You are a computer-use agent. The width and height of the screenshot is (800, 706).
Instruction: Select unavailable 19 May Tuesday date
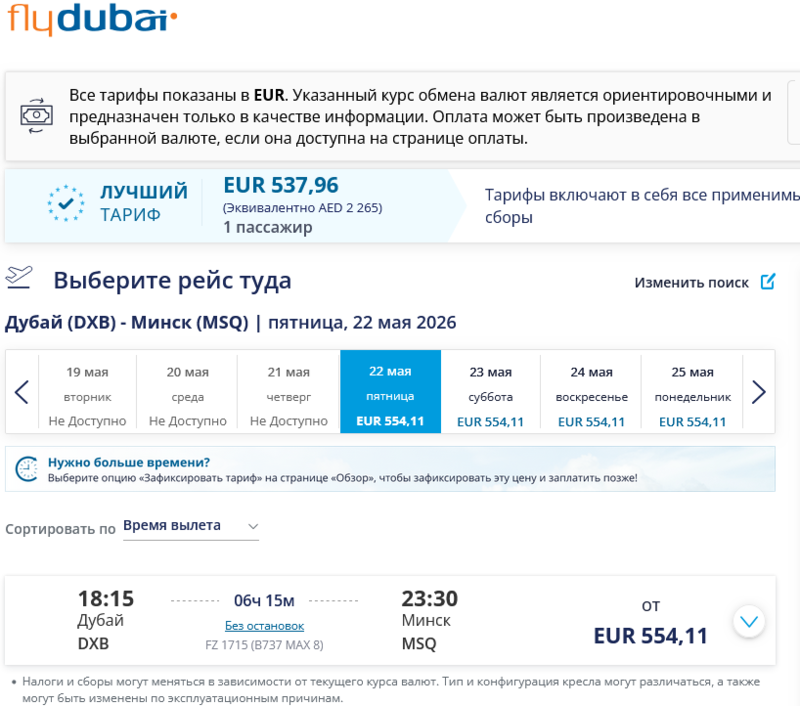tap(87, 392)
